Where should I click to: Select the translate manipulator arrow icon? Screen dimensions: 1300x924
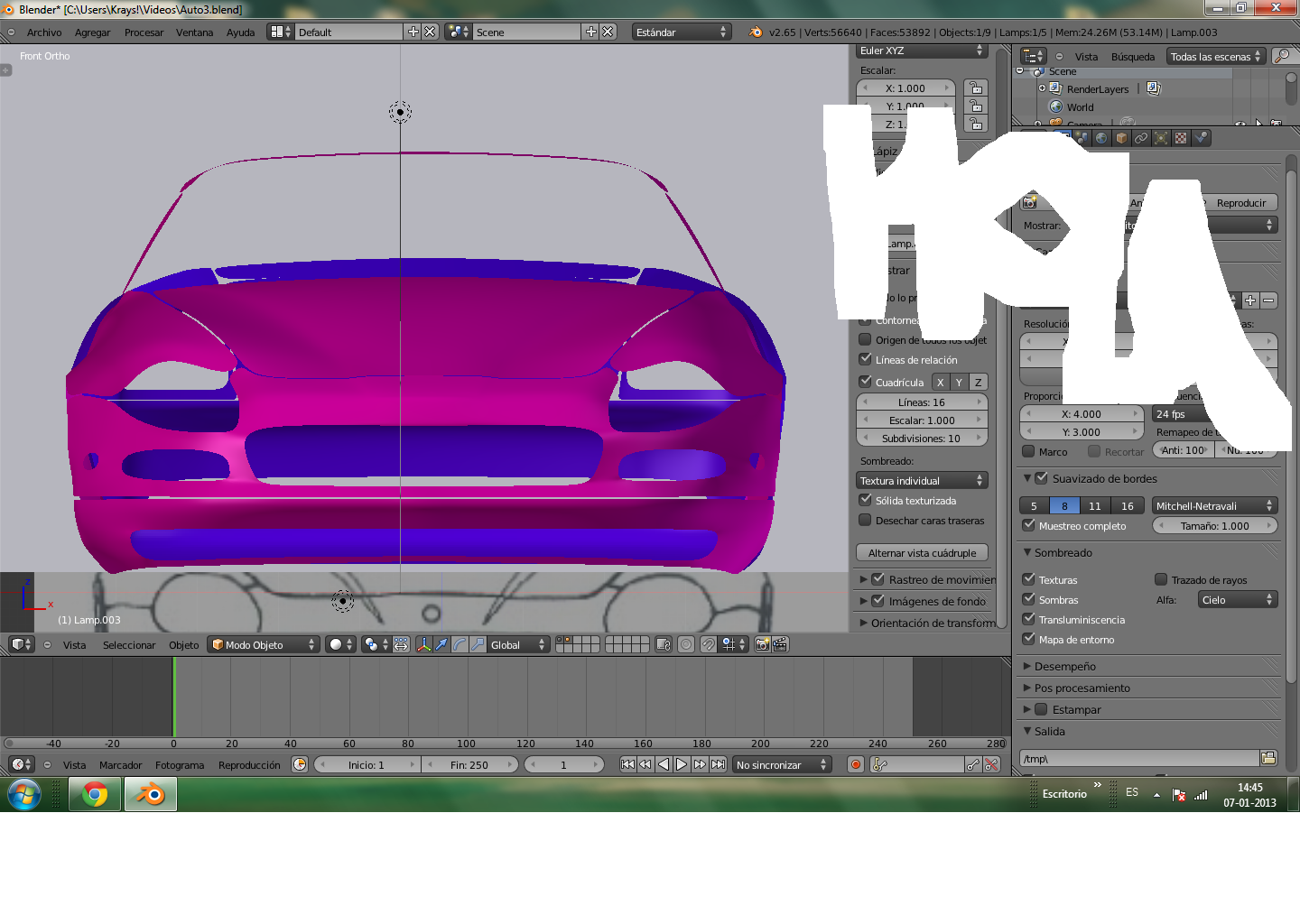tap(441, 644)
